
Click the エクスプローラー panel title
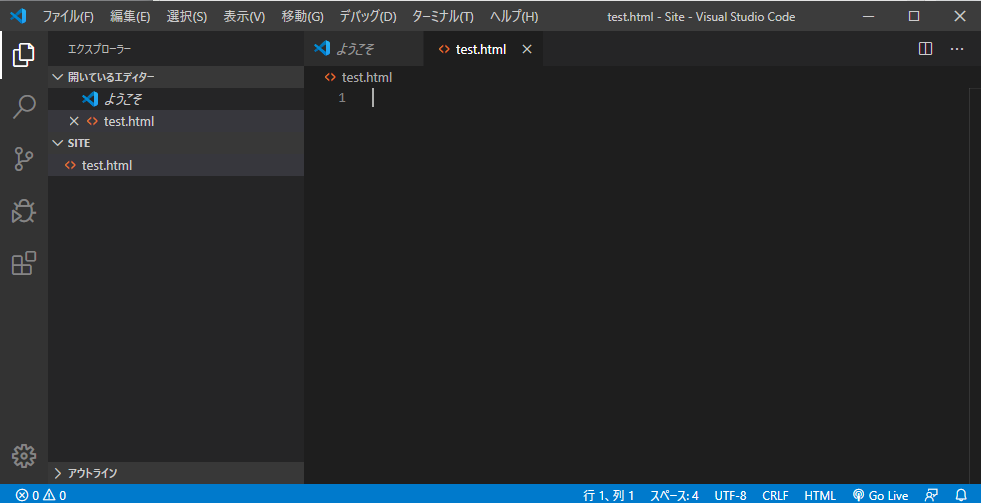pos(99,49)
